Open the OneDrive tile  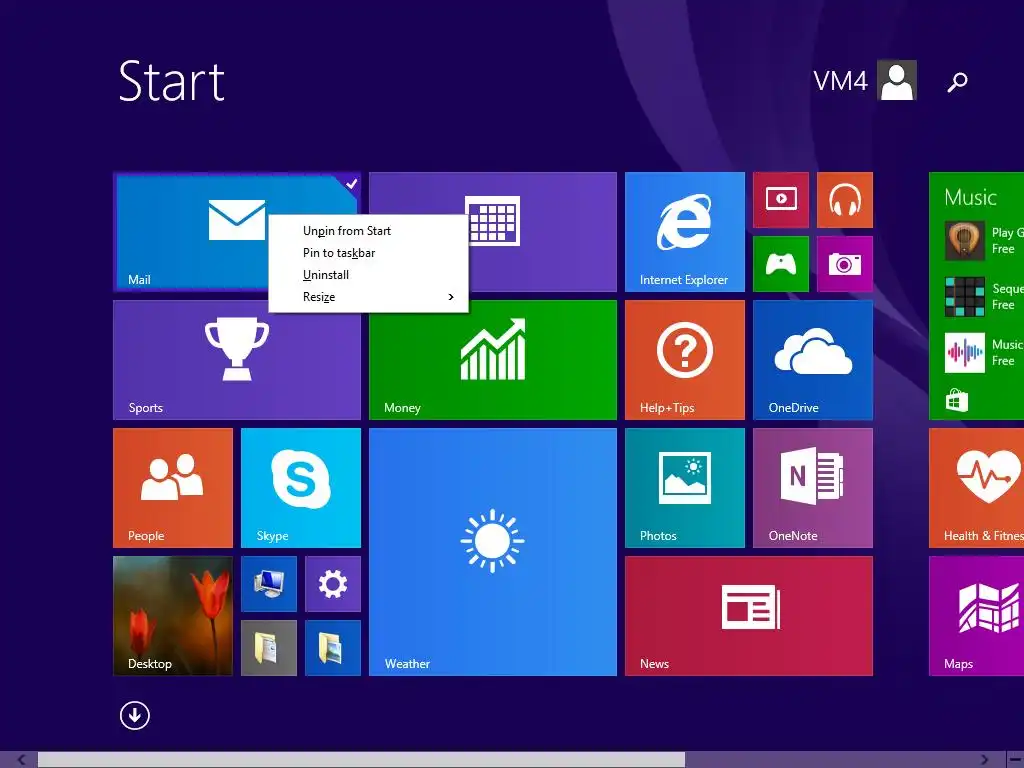tap(812, 360)
